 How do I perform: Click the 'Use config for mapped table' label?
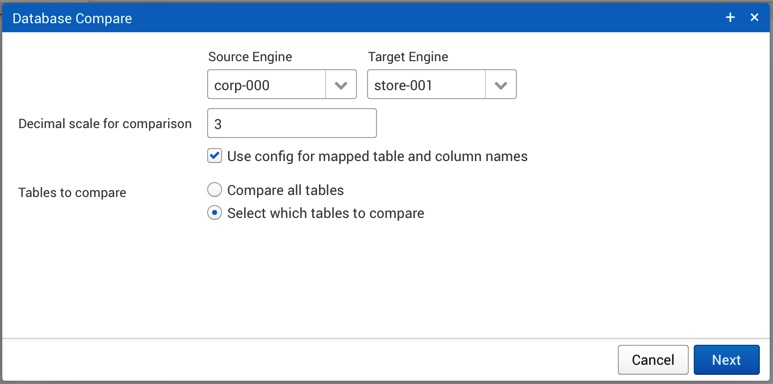[x=377, y=156]
